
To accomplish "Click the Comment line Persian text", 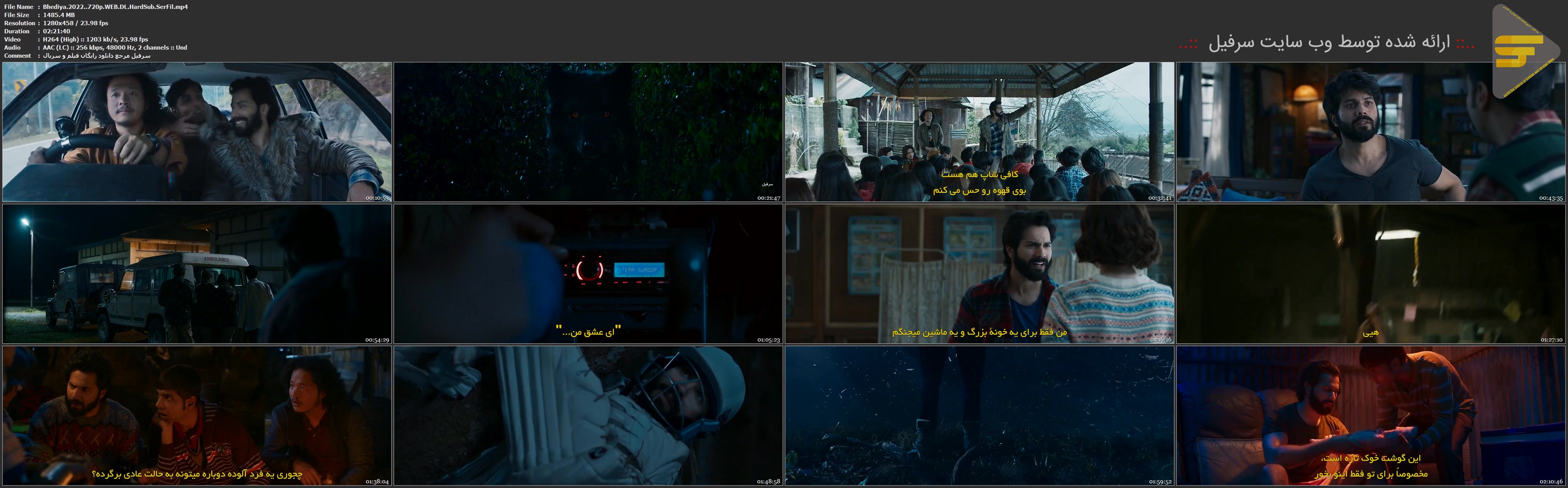I will [96, 55].
